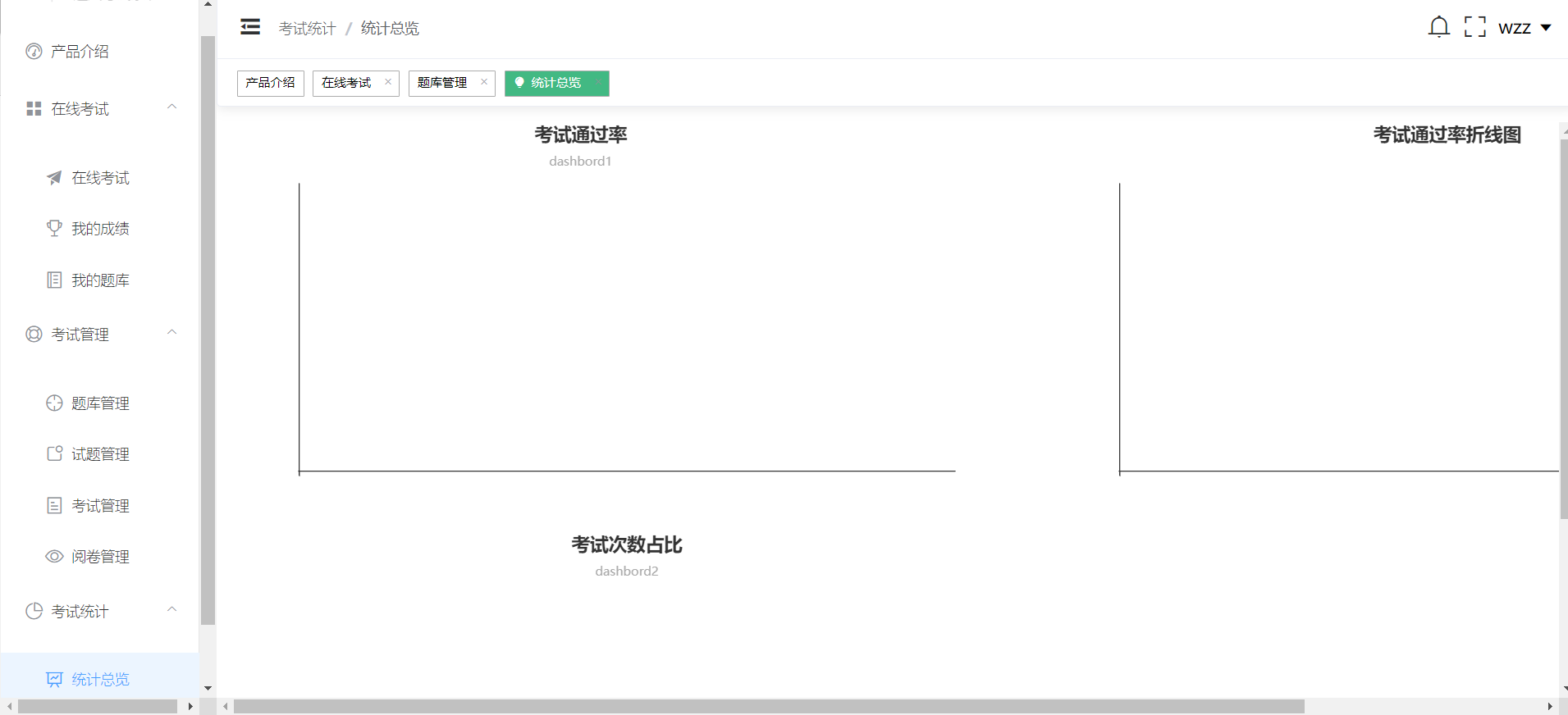Click the trophy icon for 我的成绩
The image size is (1568, 715).
[54, 229]
